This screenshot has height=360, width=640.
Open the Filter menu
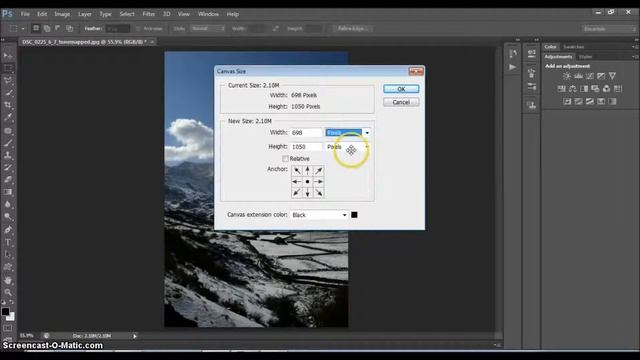pos(149,14)
